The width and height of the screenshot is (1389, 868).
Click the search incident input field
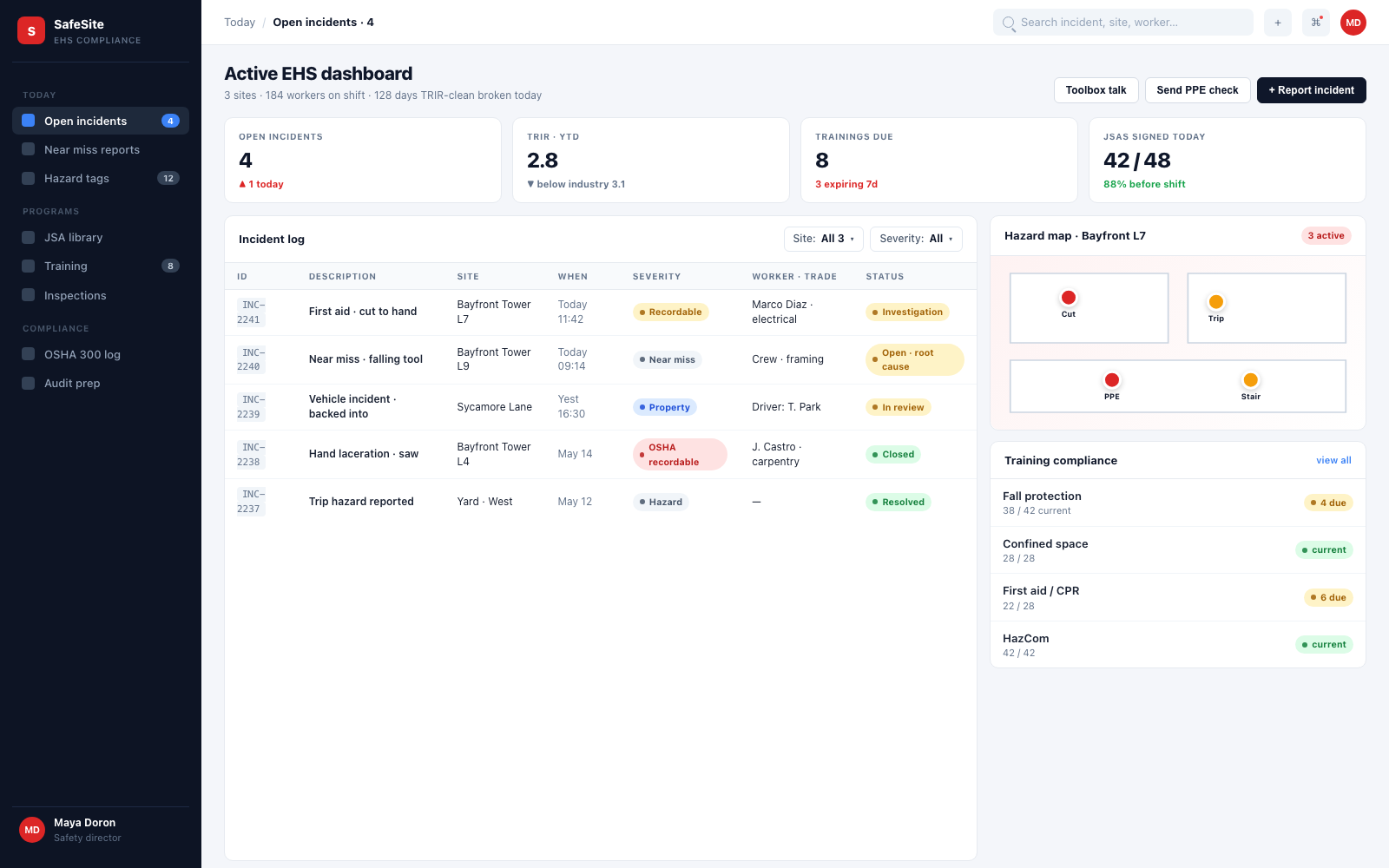click(1122, 23)
